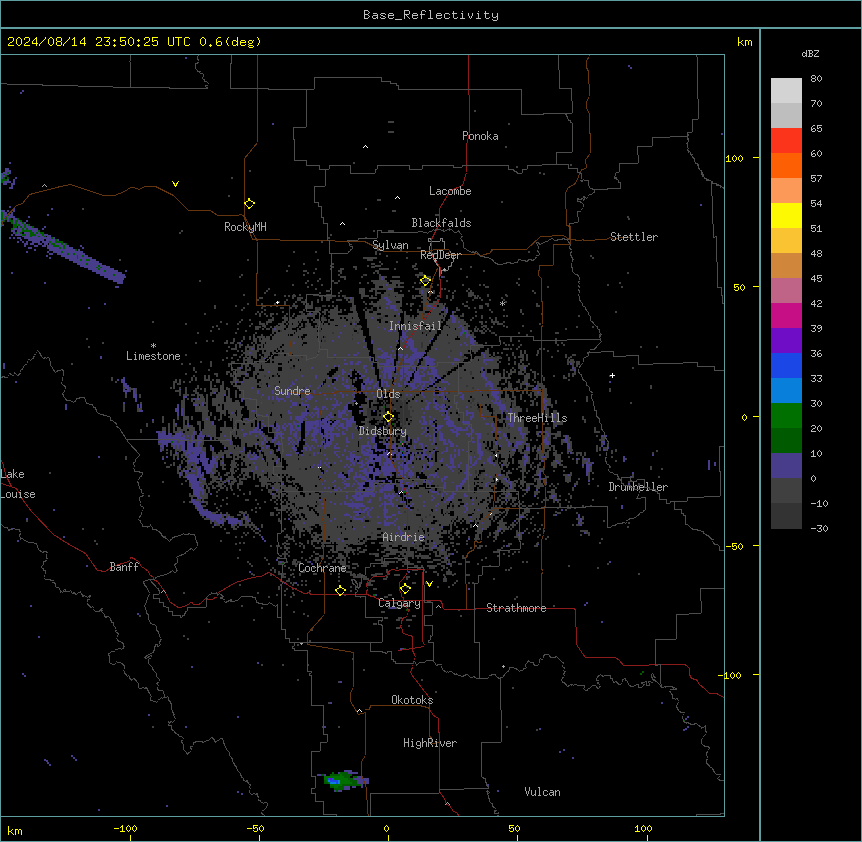Image resolution: width=862 pixels, height=842 pixels.
Task: Click the yellow V marker northwest of RockyMH
Action: point(175,184)
